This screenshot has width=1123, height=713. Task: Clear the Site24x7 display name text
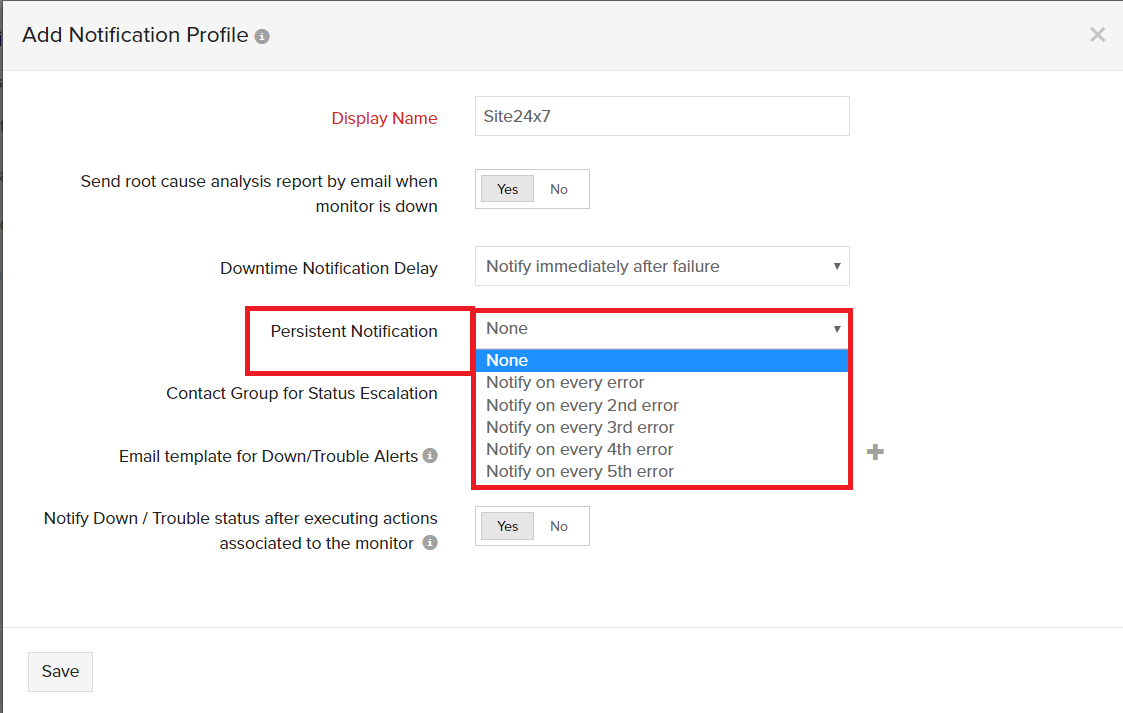pos(662,116)
